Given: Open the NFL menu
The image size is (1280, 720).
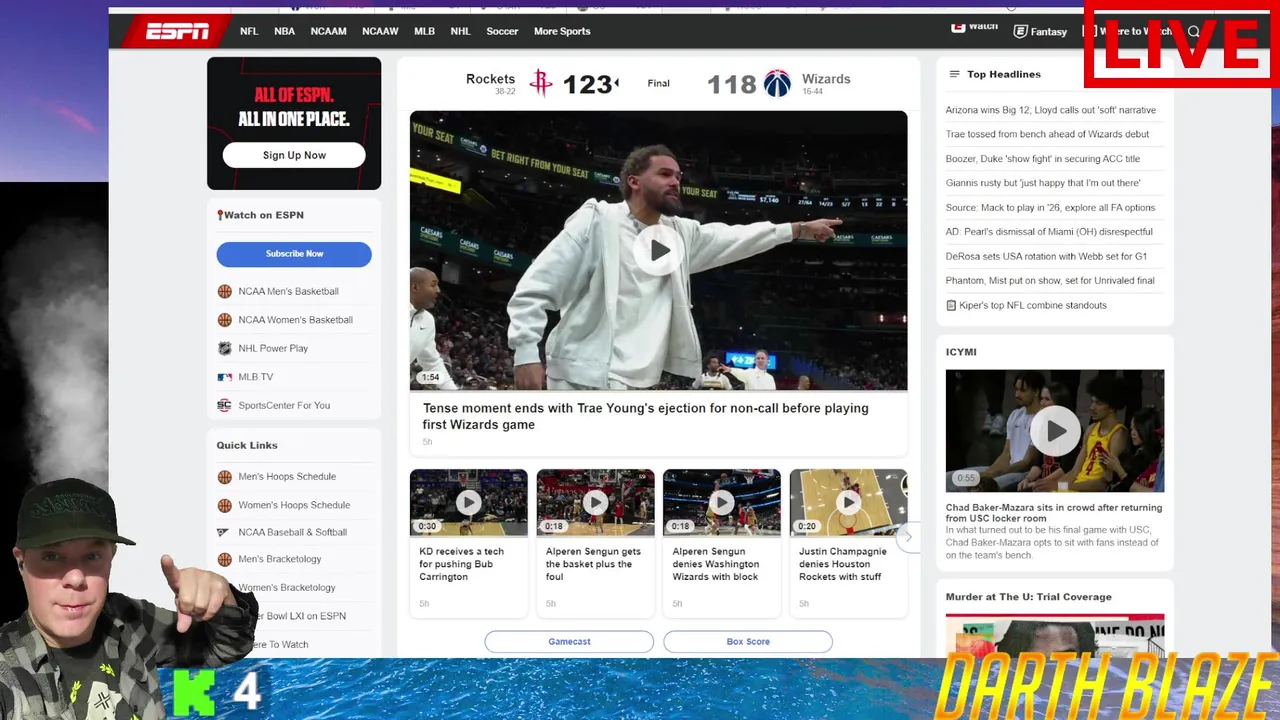Looking at the screenshot, I should pyautogui.click(x=249, y=31).
